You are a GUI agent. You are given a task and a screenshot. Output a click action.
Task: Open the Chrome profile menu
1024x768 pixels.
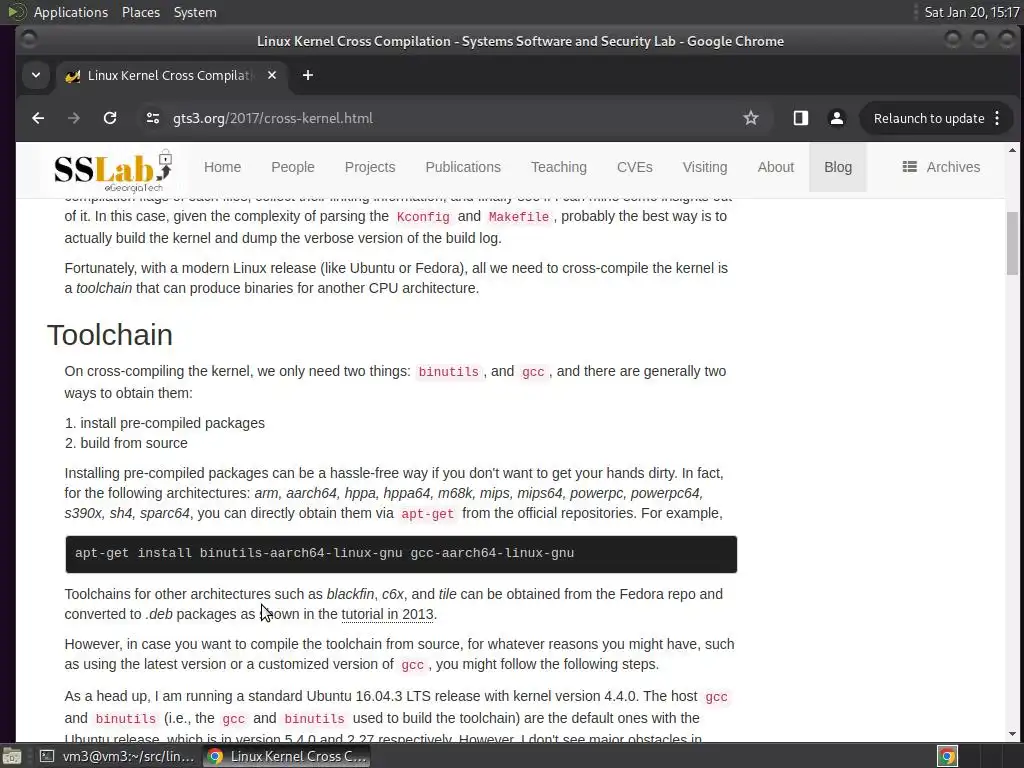coord(837,118)
